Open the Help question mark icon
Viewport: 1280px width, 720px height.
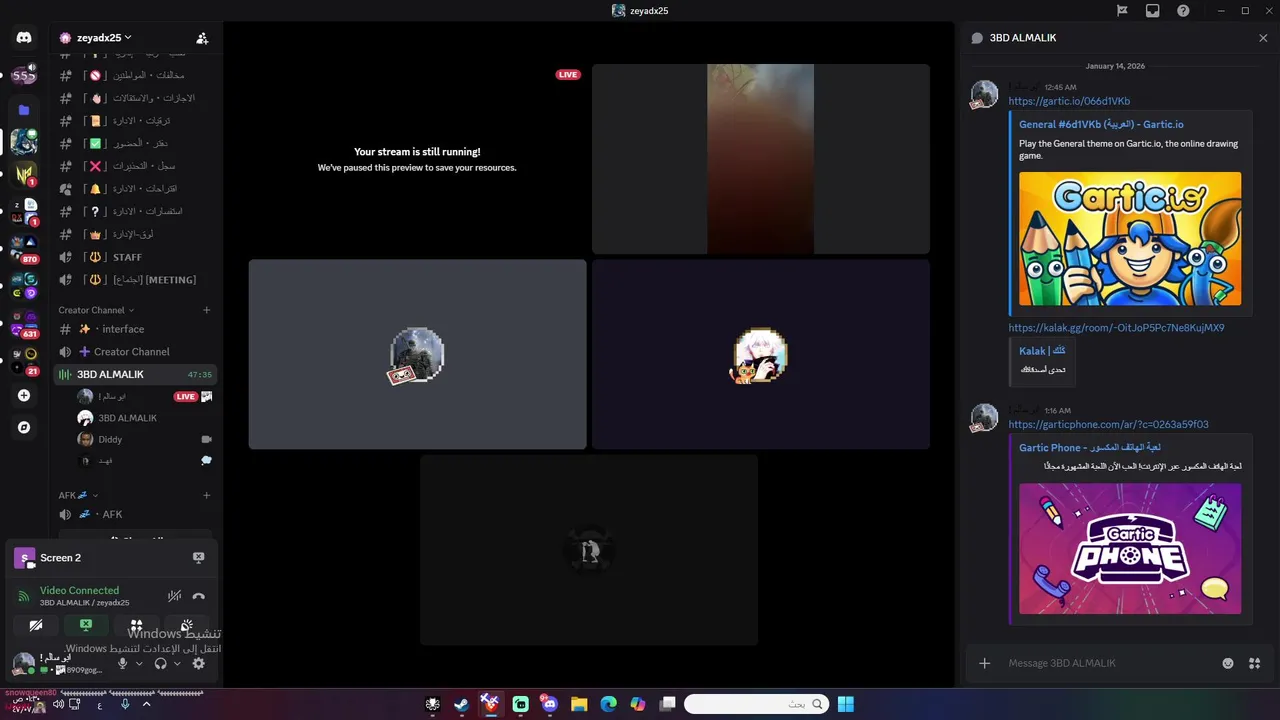(1183, 11)
